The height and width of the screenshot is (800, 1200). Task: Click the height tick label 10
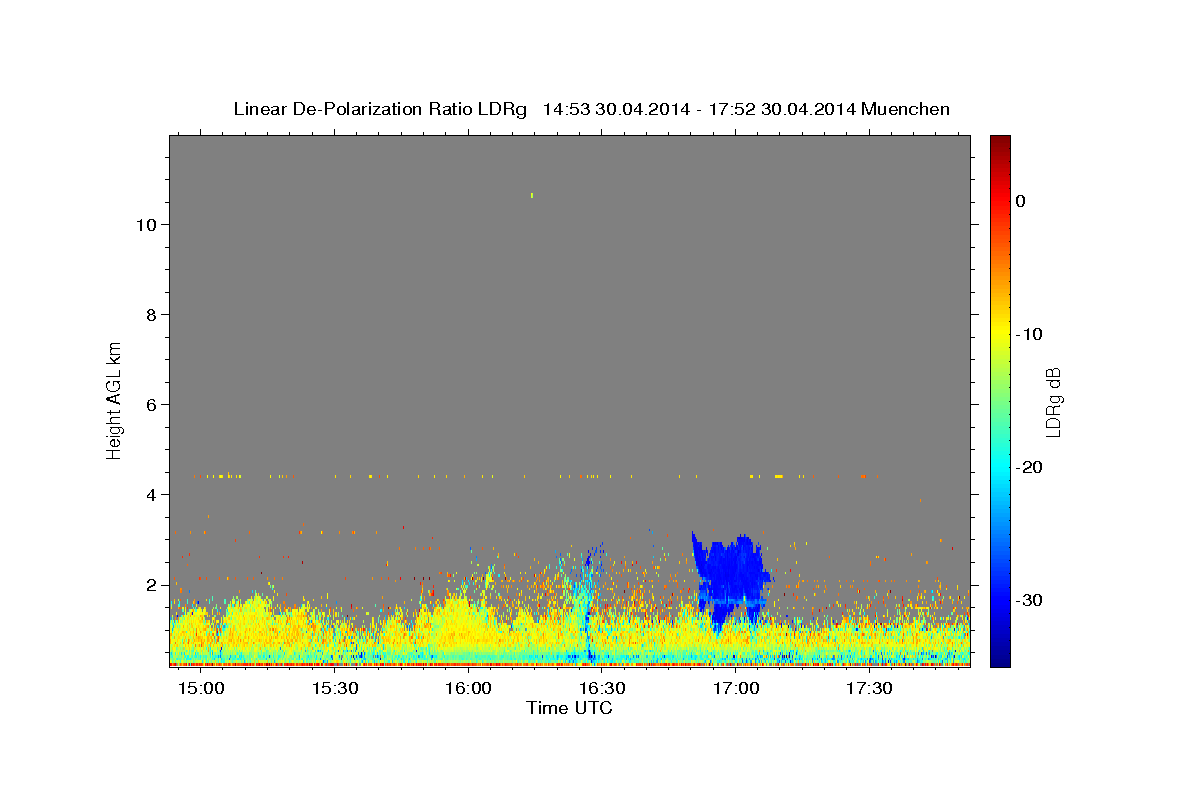145,225
